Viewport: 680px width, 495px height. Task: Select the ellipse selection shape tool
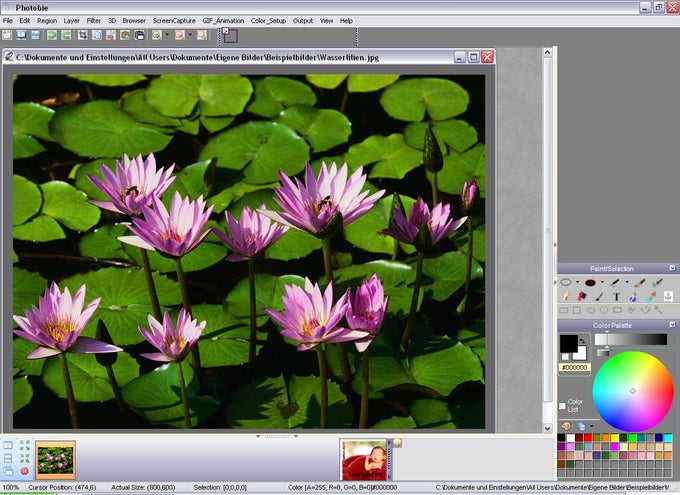pyautogui.click(x=566, y=282)
